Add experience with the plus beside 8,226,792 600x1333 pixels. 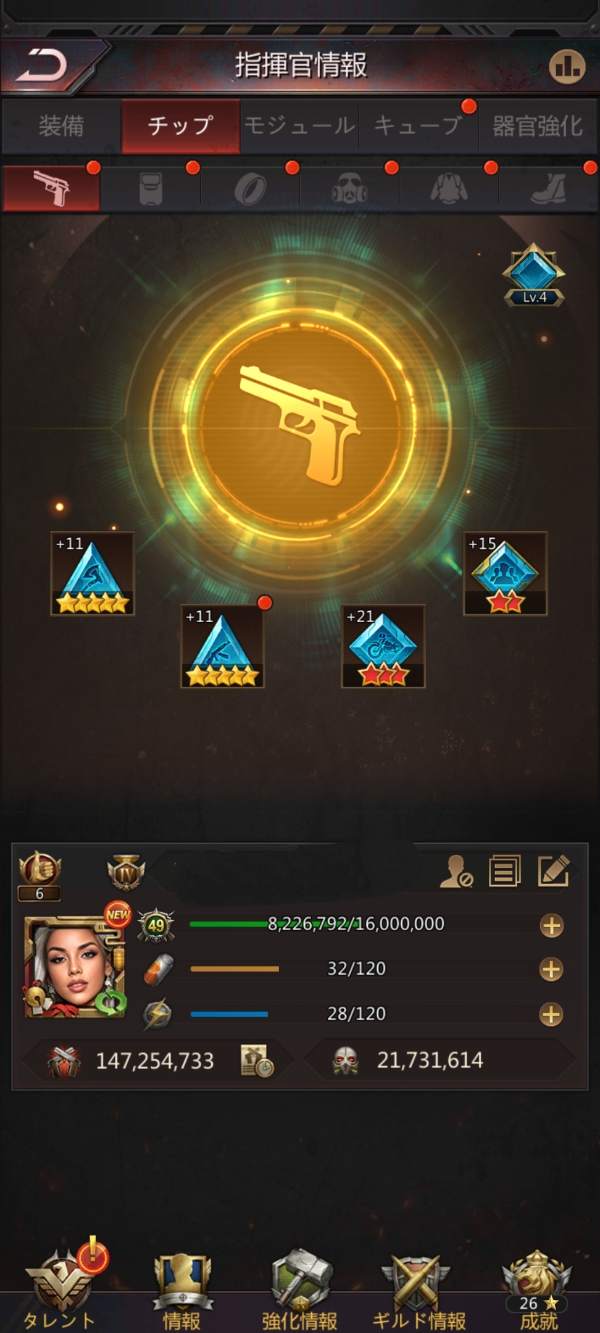coord(551,925)
